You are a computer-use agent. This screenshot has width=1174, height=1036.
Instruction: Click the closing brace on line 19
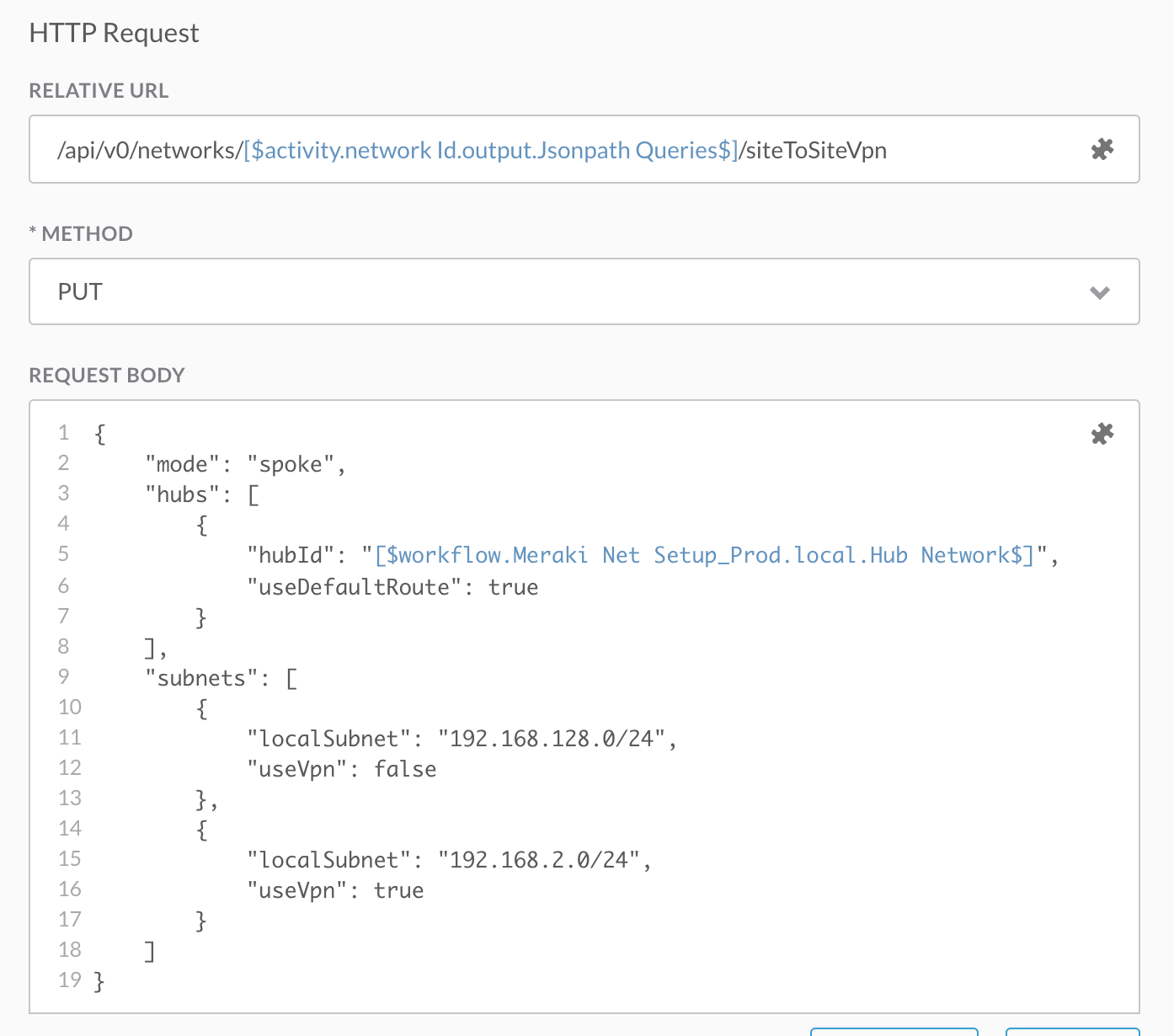pos(99,981)
